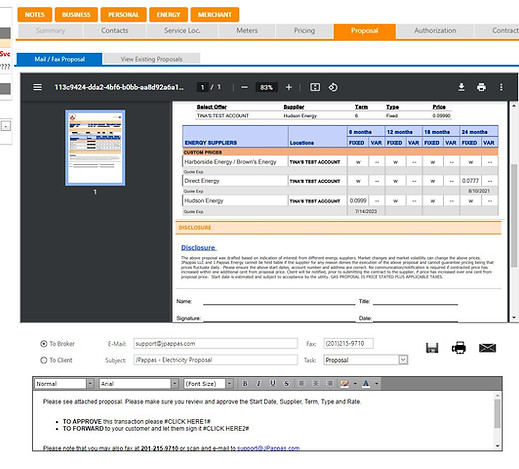The image size is (519, 469).
Task: Toggle underline formatting in email editor
Action: click(273, 384)
